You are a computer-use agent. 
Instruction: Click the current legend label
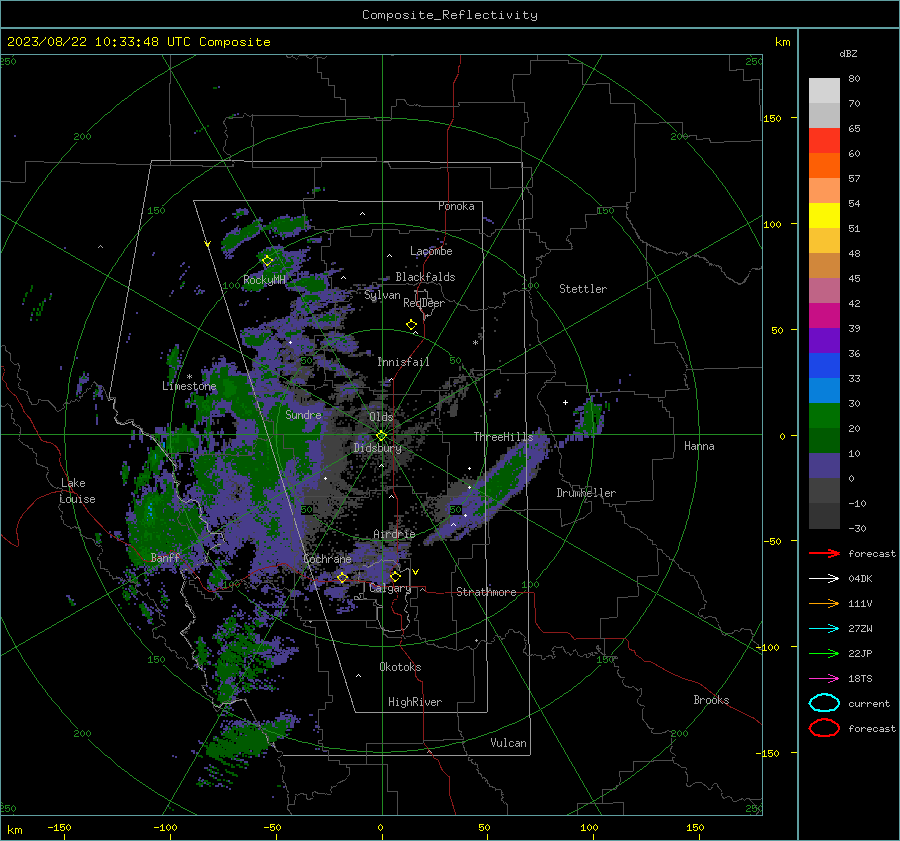click(869, 704)
